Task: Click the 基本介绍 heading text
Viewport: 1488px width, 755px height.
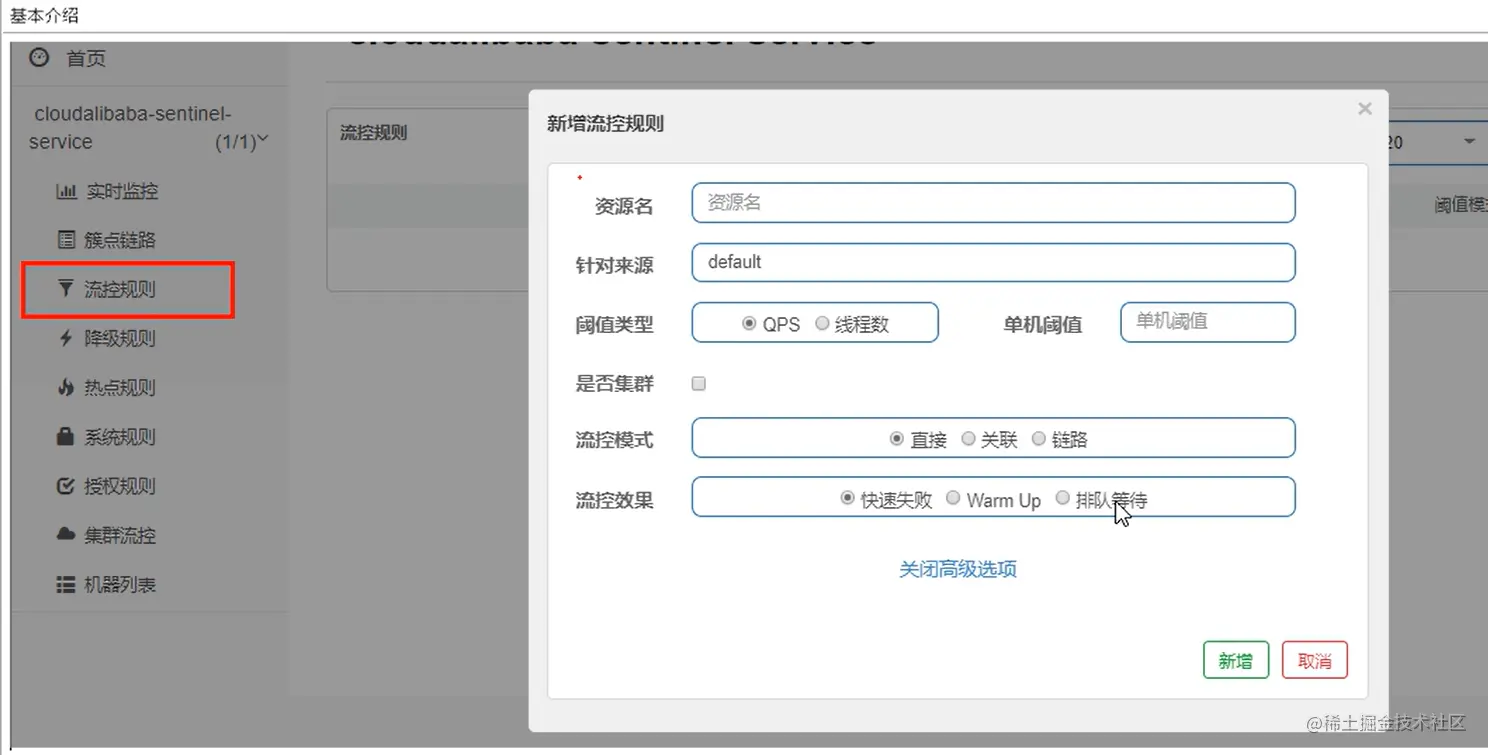Action: (44, 16)
